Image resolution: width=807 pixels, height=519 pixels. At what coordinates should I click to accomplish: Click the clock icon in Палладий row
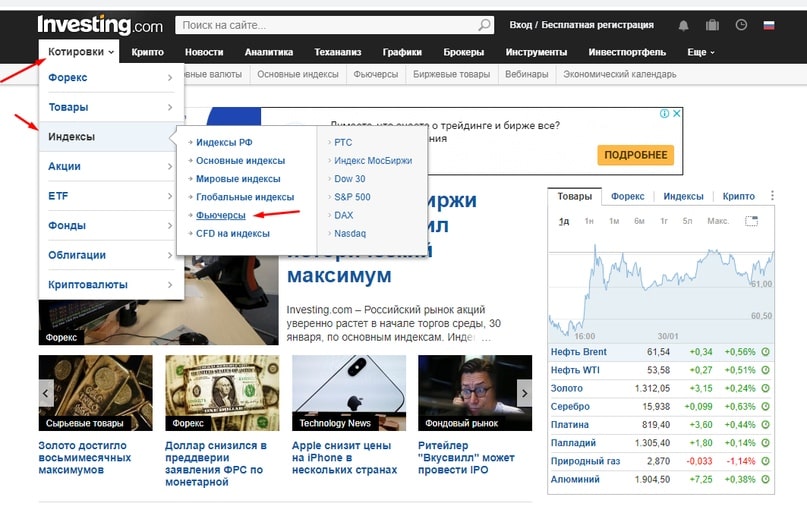(765, 443)
